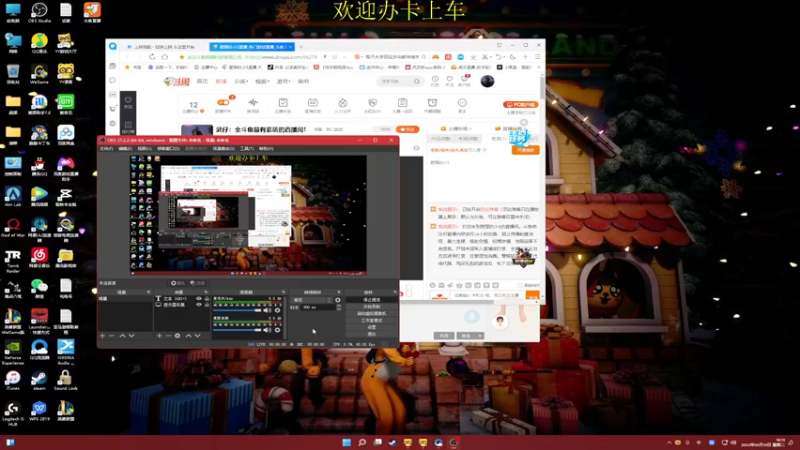Click the add source plus icon in OBS
Screen dimensions: 800x450
pyautogui.click(x=159, y=336)
